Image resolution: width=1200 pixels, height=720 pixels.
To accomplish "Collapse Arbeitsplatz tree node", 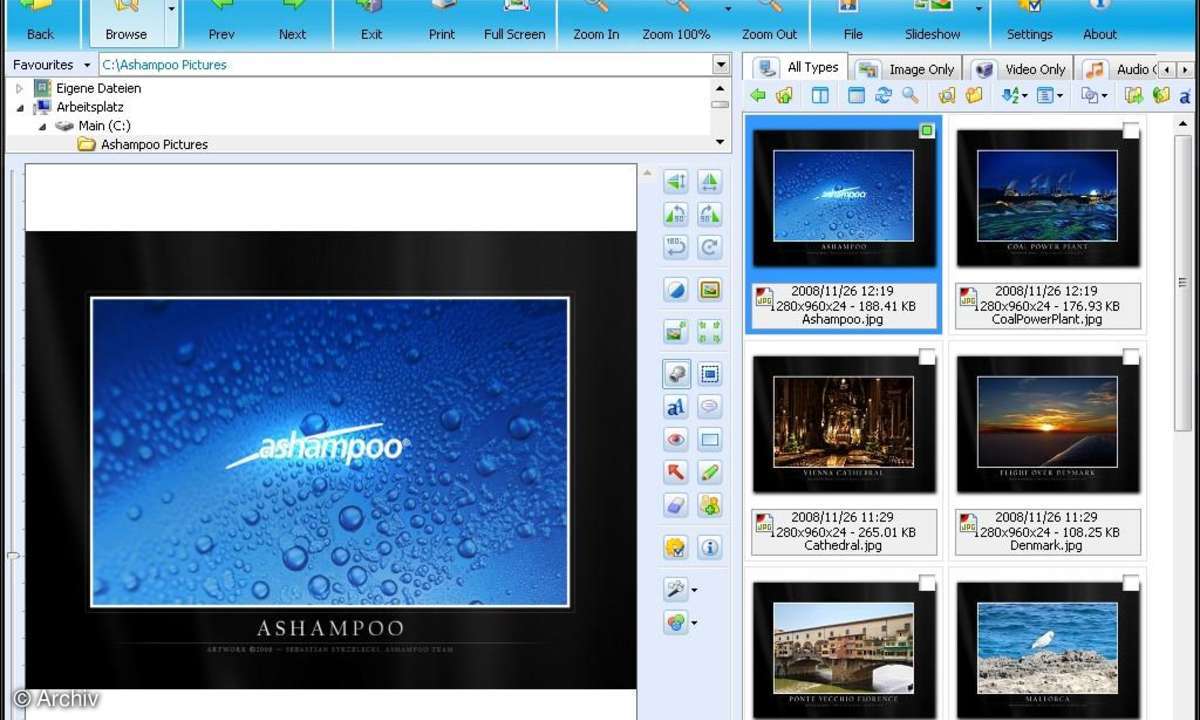I will point(19,107).
